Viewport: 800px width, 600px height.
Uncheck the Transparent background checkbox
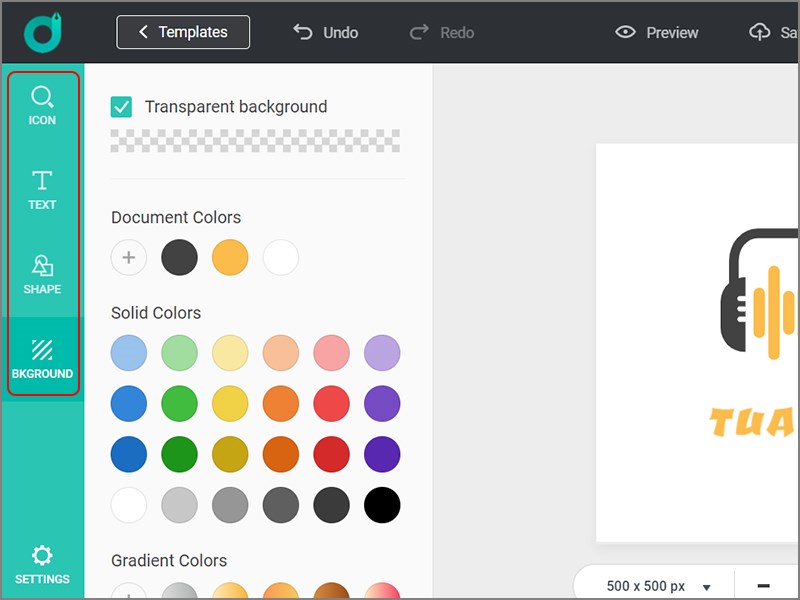point(122,107)
